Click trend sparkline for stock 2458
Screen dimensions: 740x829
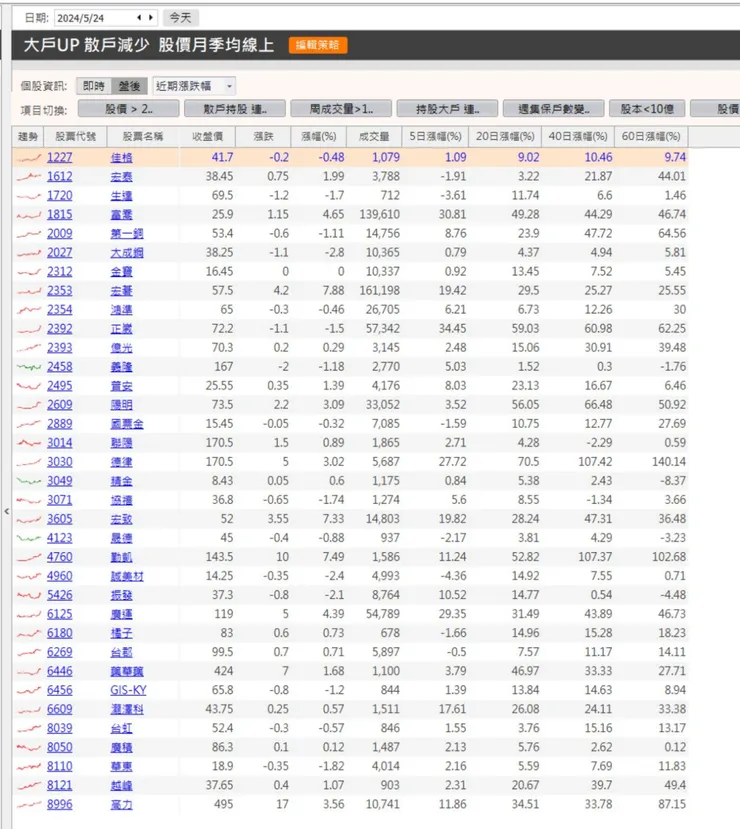29,367
